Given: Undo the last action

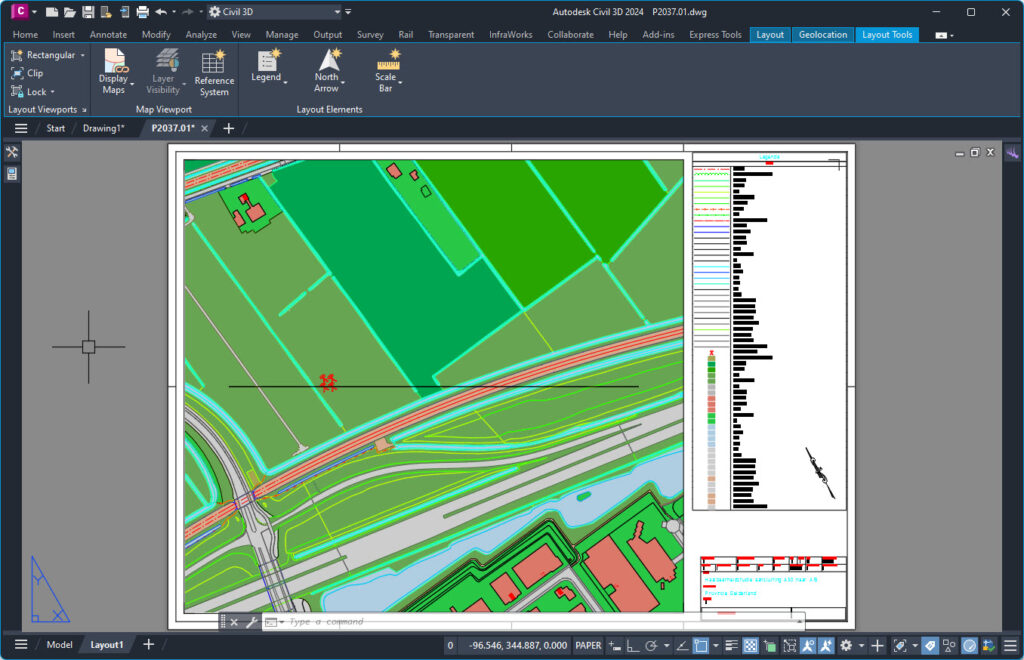Looking at the screenshot, I should coord(161,12).
